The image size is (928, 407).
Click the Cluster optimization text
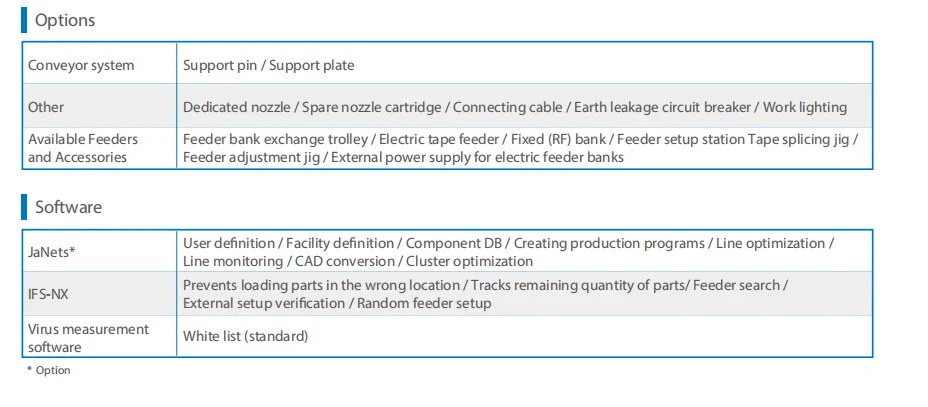coord(469,261)
